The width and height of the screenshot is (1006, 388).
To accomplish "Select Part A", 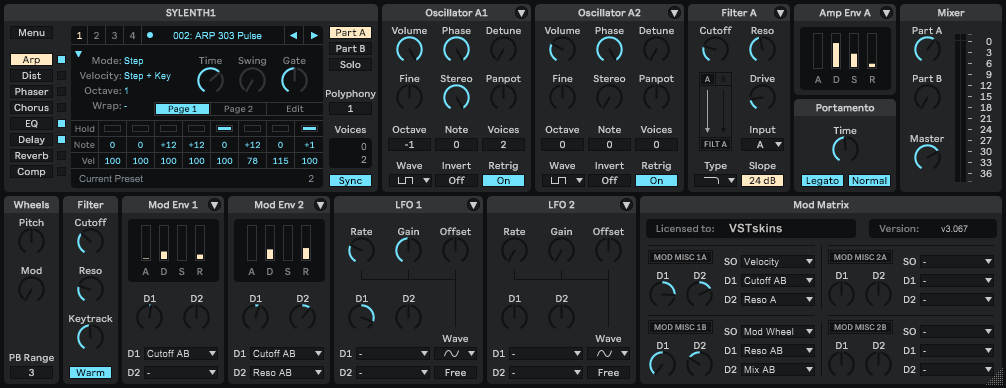I will click(x=350, y=33).
